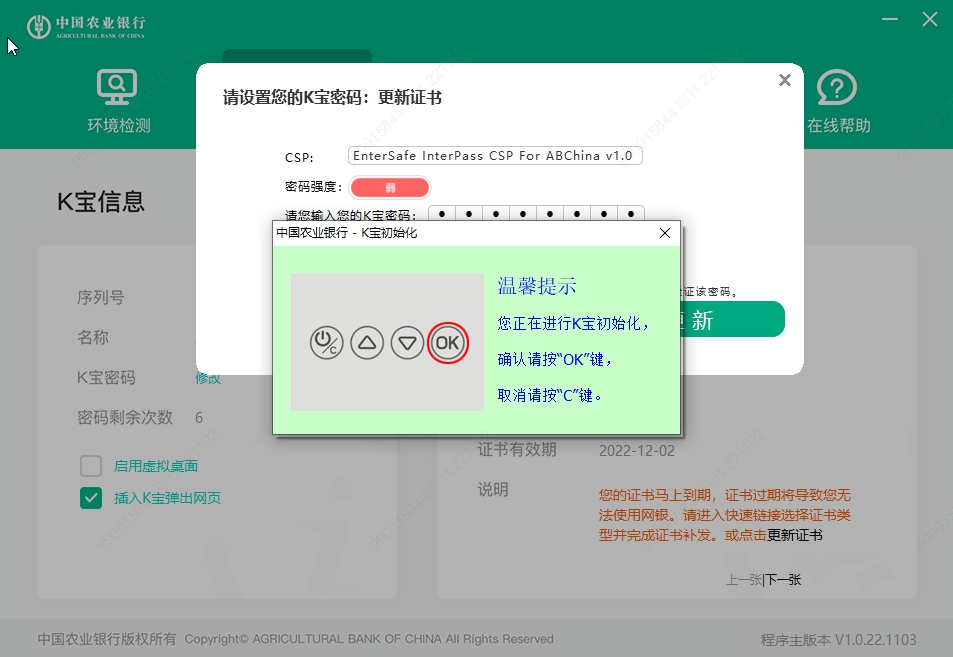Click the 插入K宝弹出网页 label
The height and width of the screenshot is (657, 953).
click(167, 498)
